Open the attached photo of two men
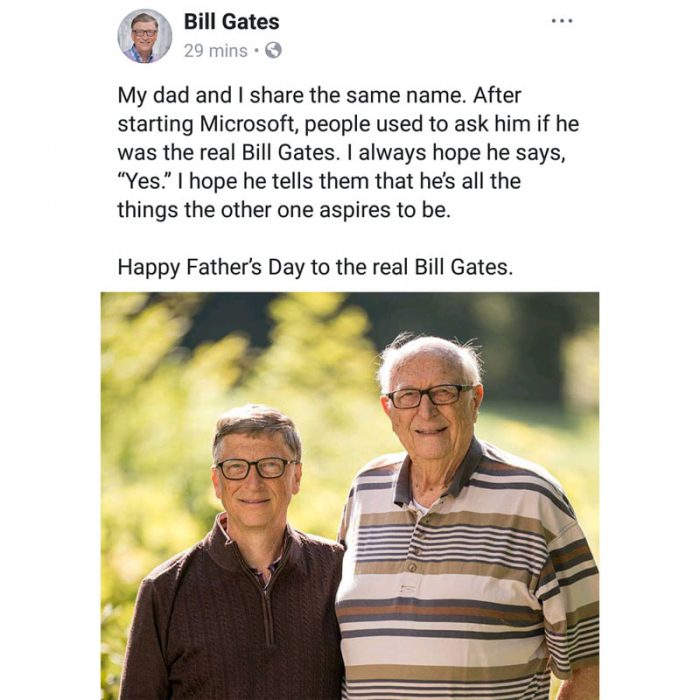This screenshot has width=700, height=700. 350,495
